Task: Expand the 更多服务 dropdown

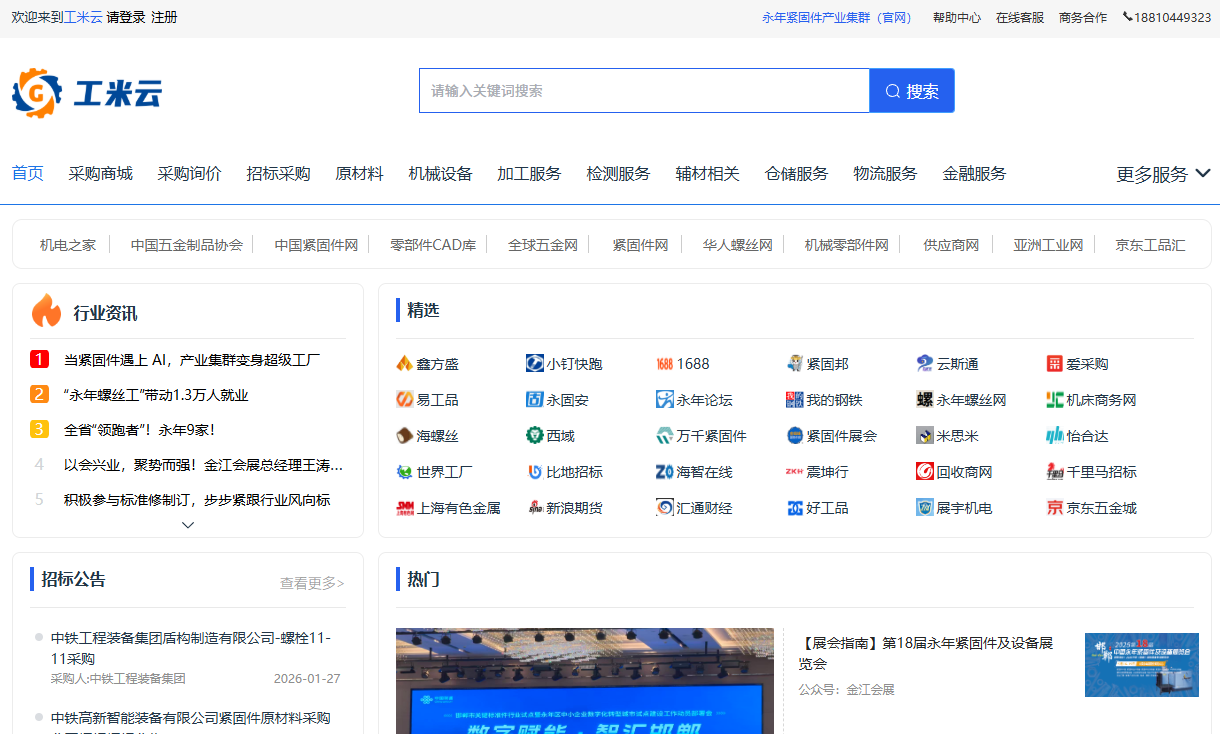Action: click(1203, 174)
